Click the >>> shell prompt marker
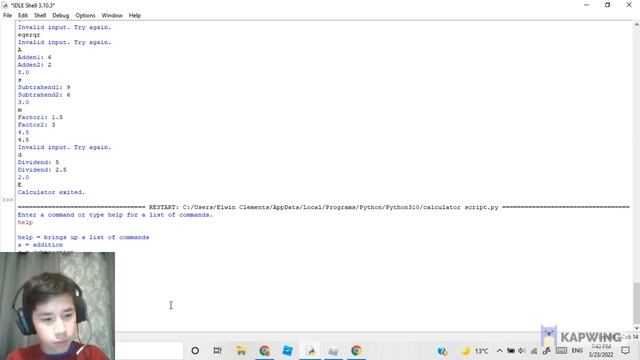640x360 pixels. 7,200
